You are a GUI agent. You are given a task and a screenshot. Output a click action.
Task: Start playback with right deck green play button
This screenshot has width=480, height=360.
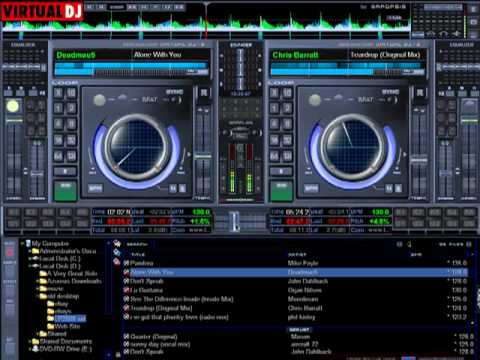click(281, 191)
